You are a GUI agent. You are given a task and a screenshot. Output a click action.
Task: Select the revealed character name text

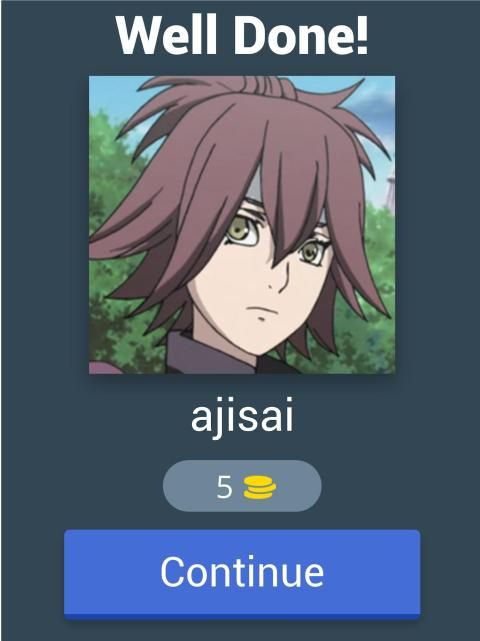pos(242,417)
